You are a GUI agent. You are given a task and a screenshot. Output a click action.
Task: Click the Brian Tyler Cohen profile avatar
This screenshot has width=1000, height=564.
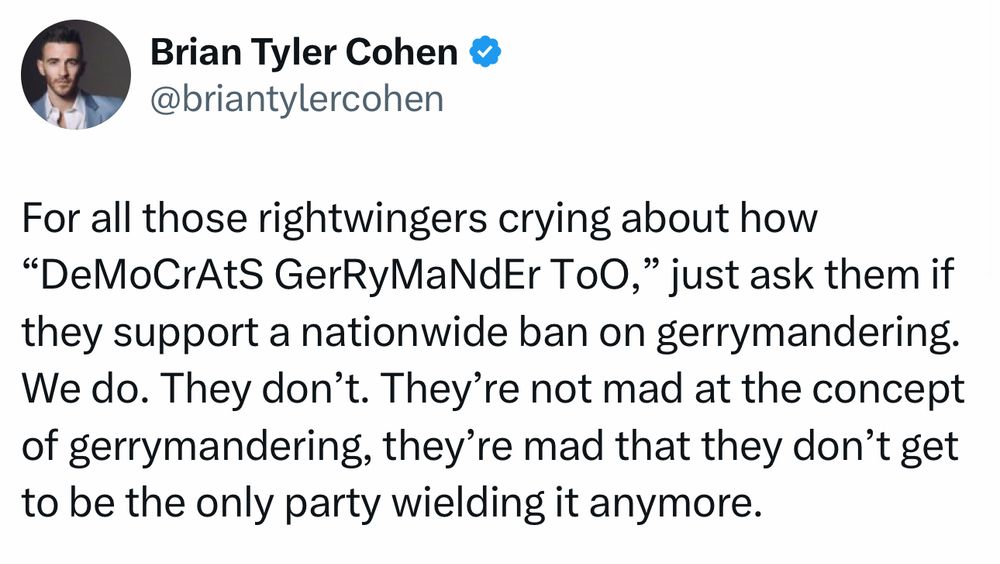[x=76, y=75]
